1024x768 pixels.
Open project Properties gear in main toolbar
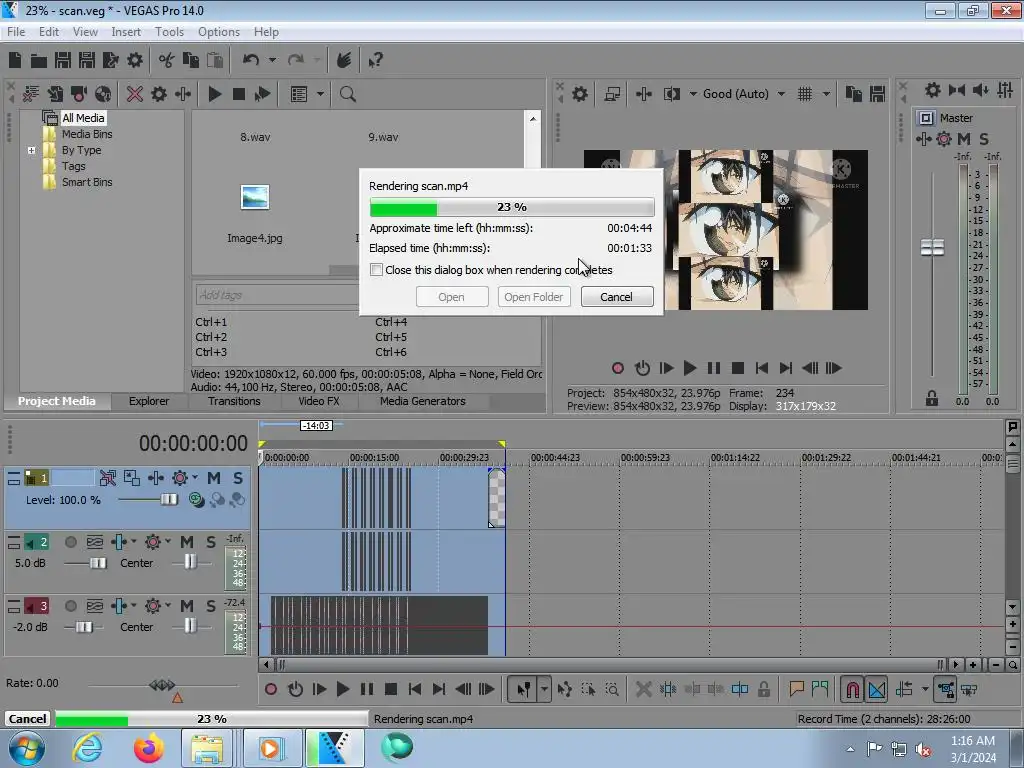click(135, 60)
